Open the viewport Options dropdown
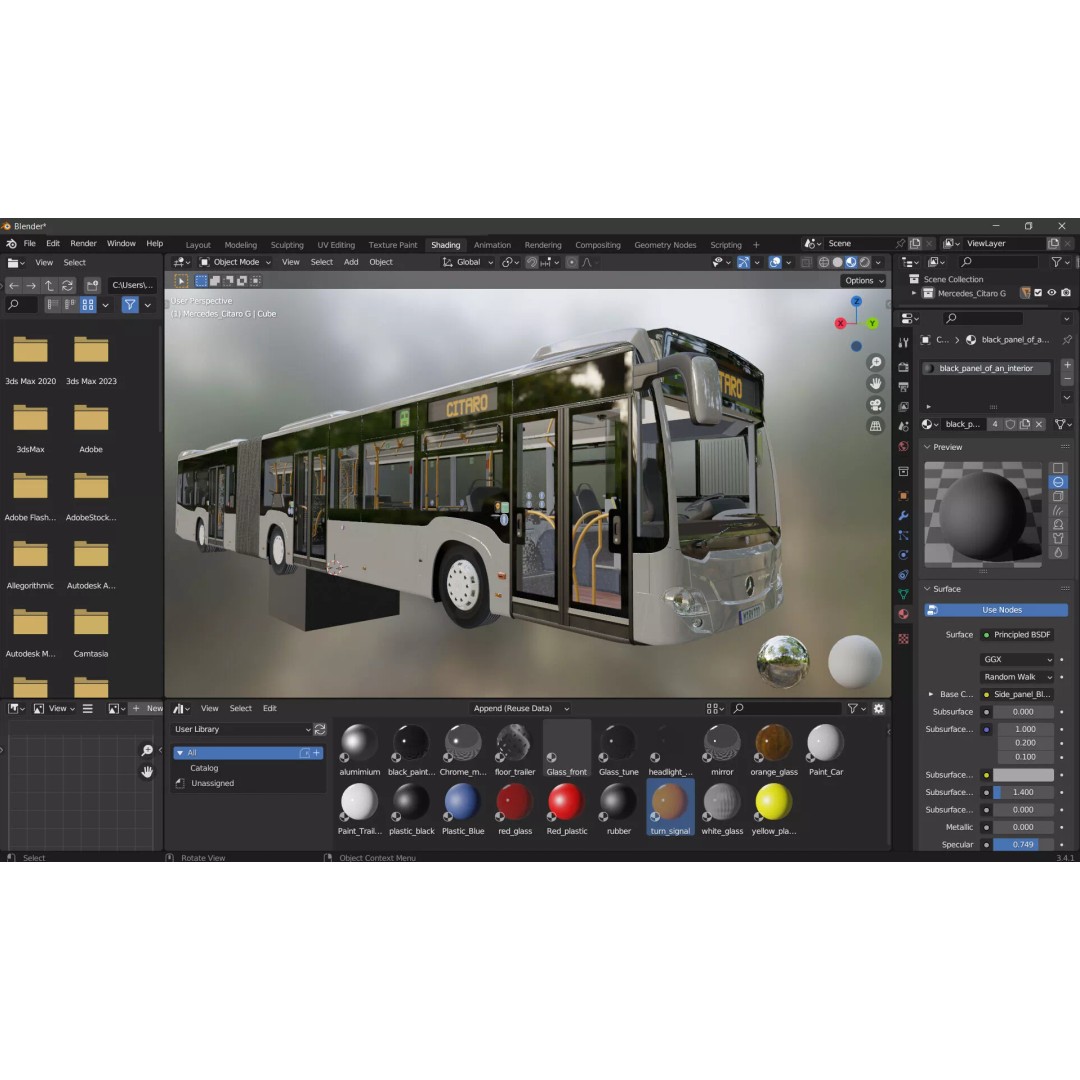The image size is (1080, 1080). point(864,281)
